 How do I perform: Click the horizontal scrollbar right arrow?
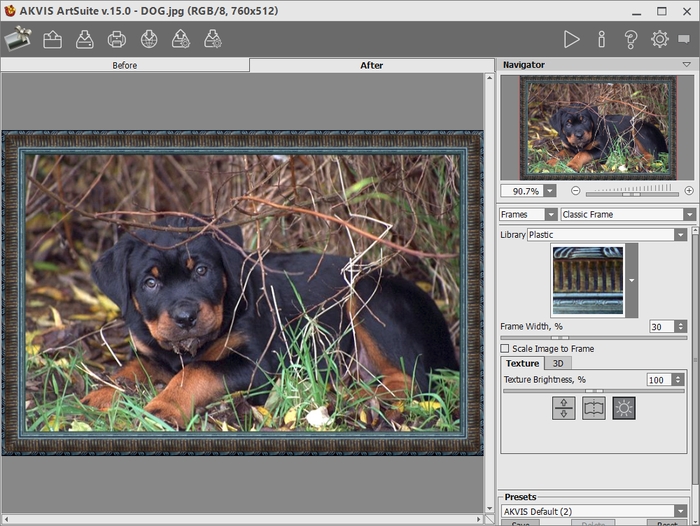(x=479, y=519)
